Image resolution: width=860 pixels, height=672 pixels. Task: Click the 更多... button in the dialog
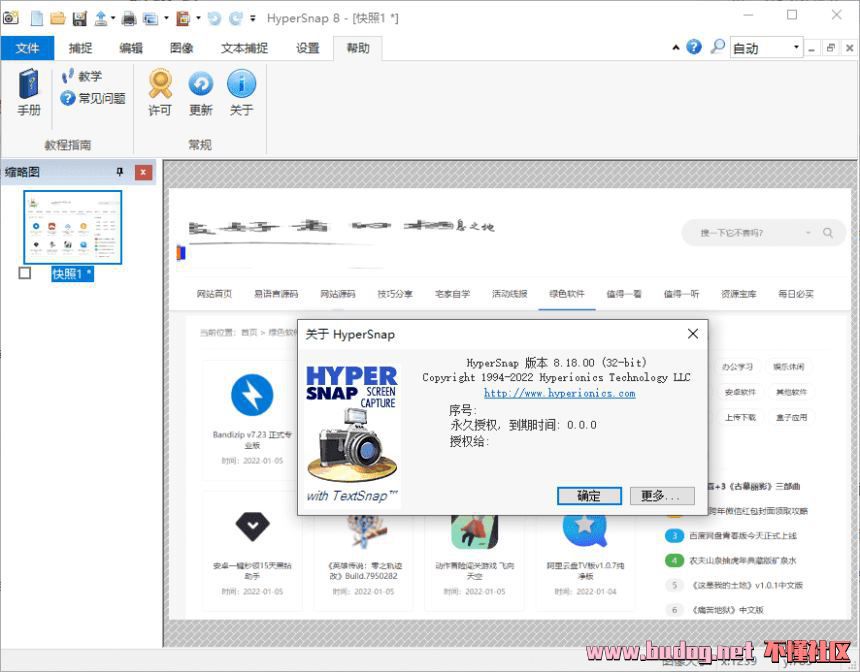click(x=662, y=496)
